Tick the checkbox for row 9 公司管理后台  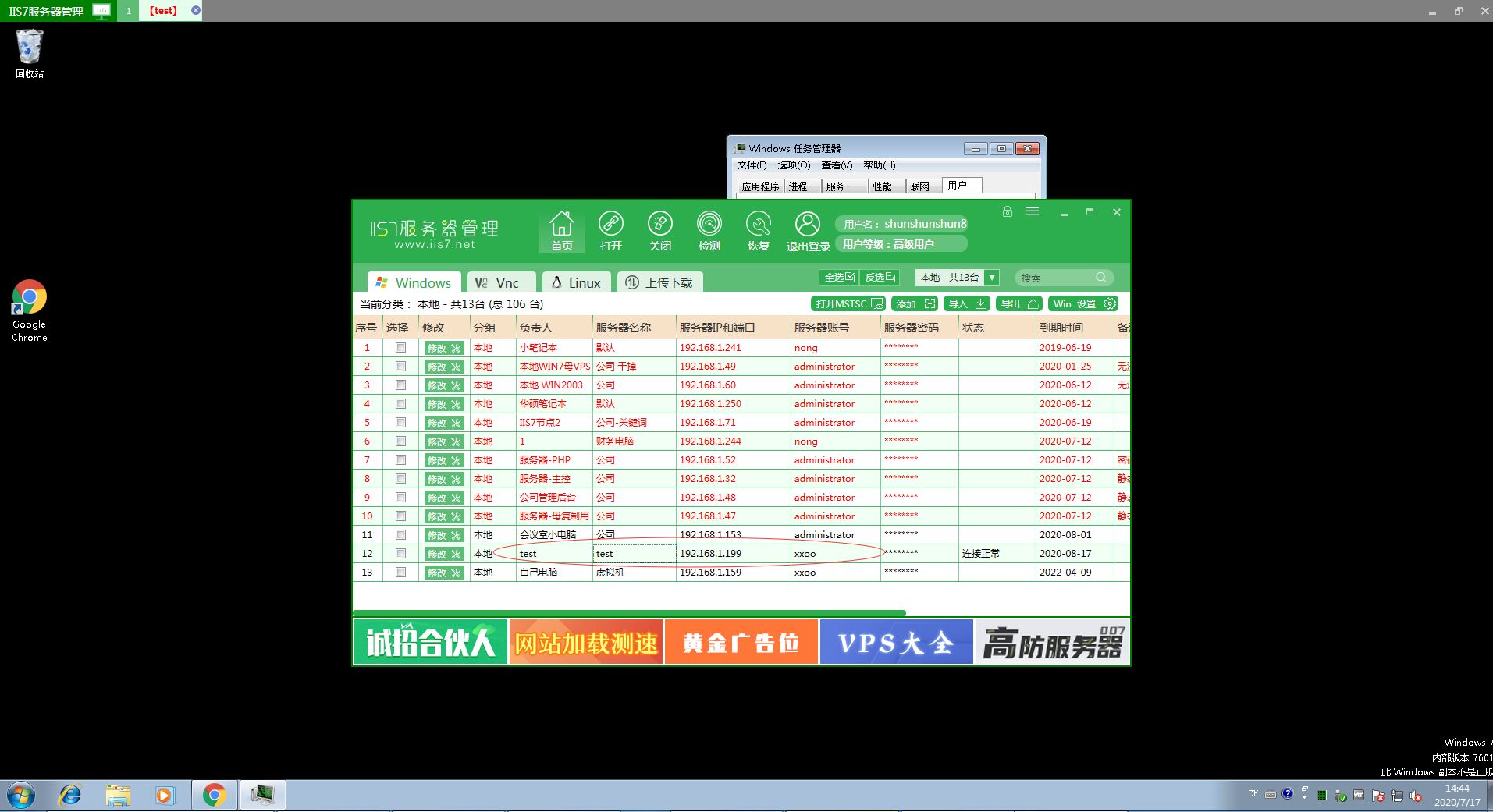[x=400, y=498]
